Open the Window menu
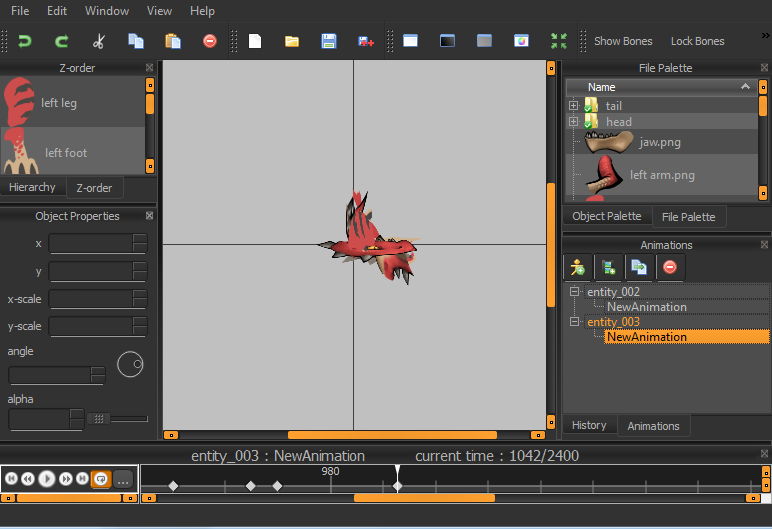Screen dimensions: 772x529 click(107, 11)
